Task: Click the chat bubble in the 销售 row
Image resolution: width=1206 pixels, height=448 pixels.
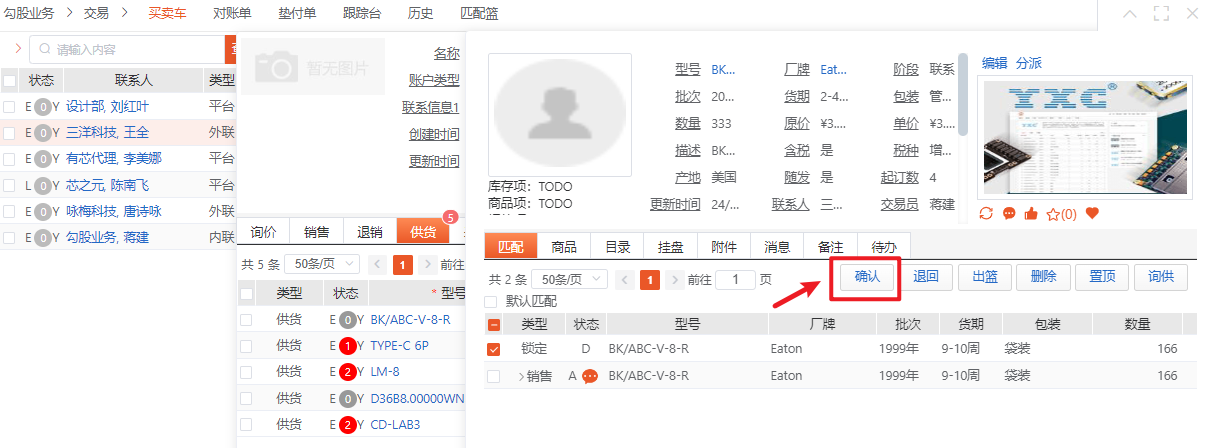Action: pyautogui.click(x=590, y=376)
